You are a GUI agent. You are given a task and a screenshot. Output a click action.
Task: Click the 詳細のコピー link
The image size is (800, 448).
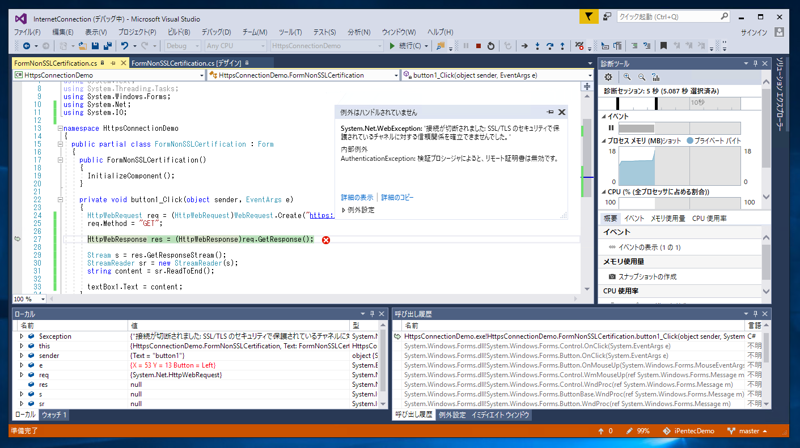pos(397,197)
